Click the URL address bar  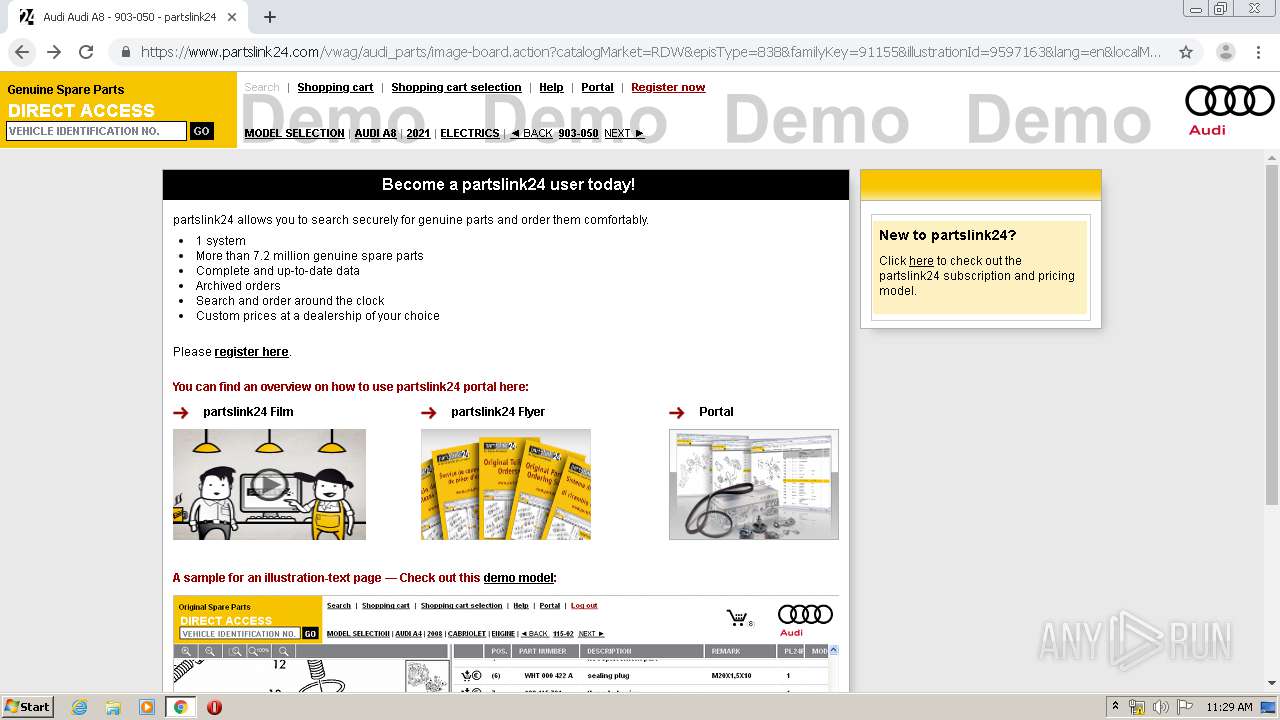click(x=650, y=52)
